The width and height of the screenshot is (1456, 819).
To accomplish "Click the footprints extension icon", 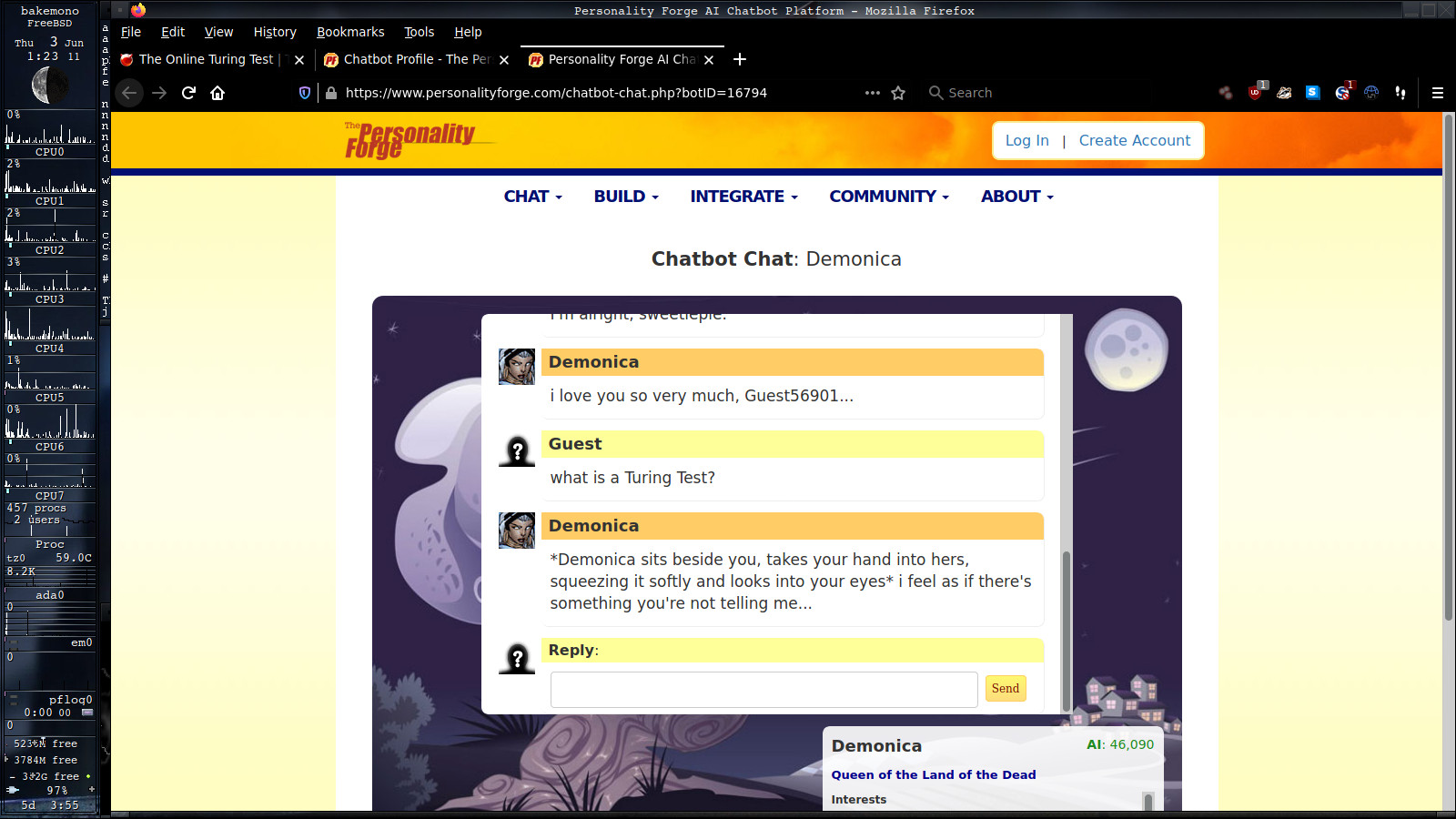I will click(1400, 93).
